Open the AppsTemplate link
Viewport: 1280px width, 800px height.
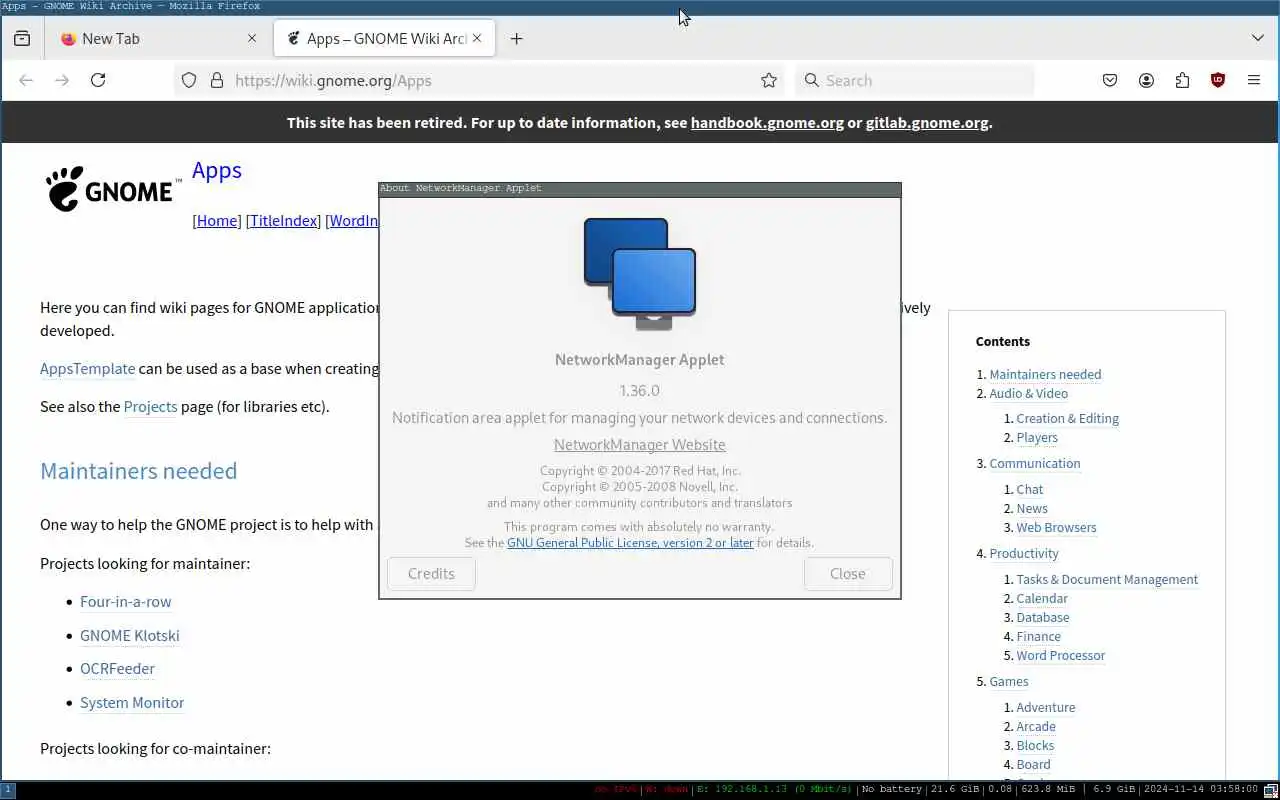87,369
